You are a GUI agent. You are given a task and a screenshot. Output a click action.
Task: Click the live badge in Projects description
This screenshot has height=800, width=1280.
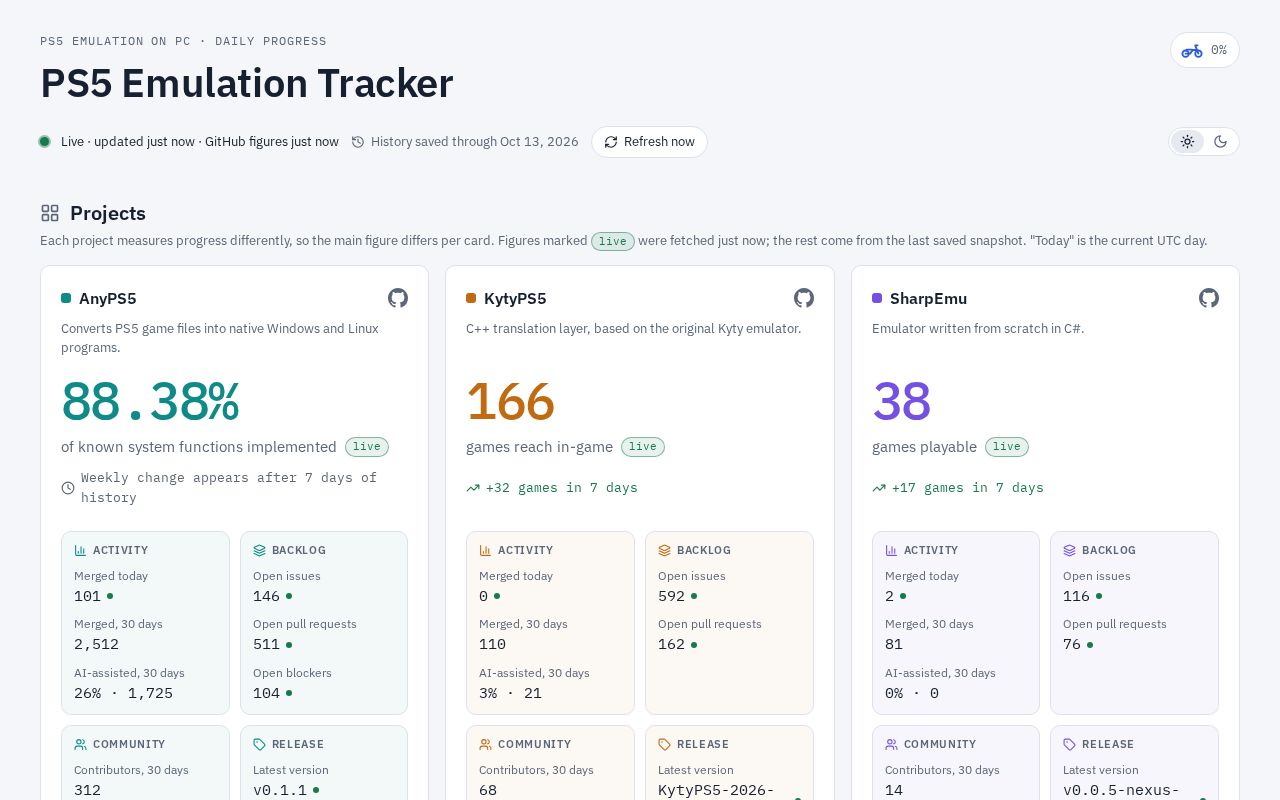[x=613, y=241]
